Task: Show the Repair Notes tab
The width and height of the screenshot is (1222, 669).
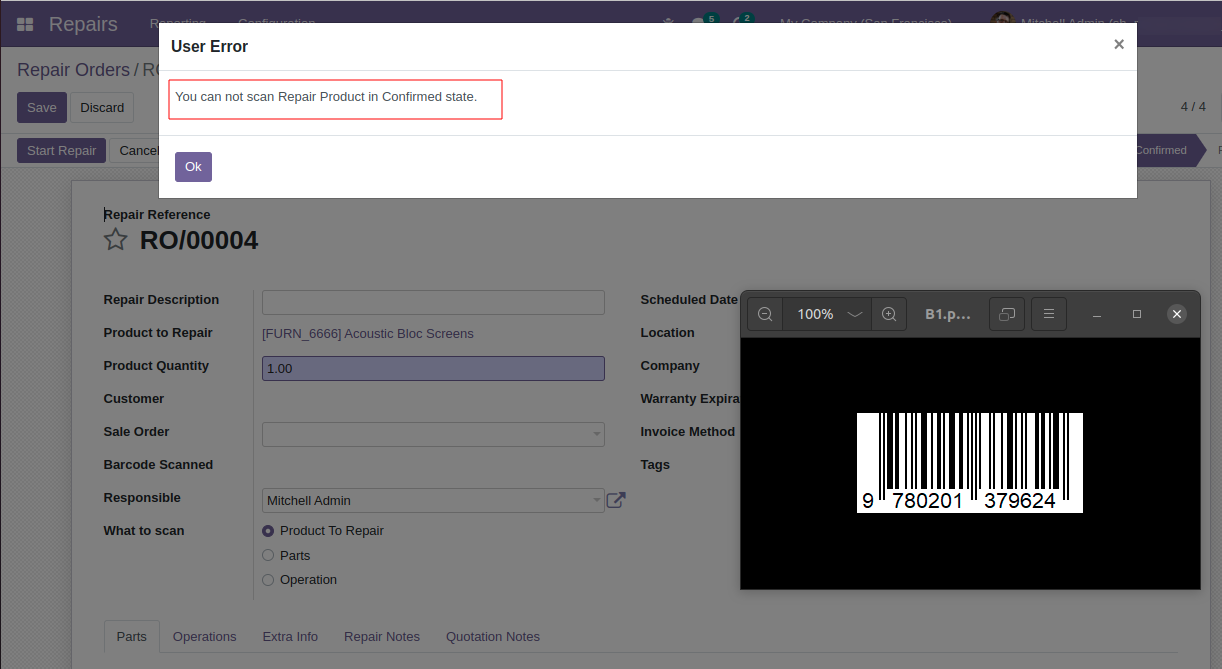Action: [x=382, y=637]
